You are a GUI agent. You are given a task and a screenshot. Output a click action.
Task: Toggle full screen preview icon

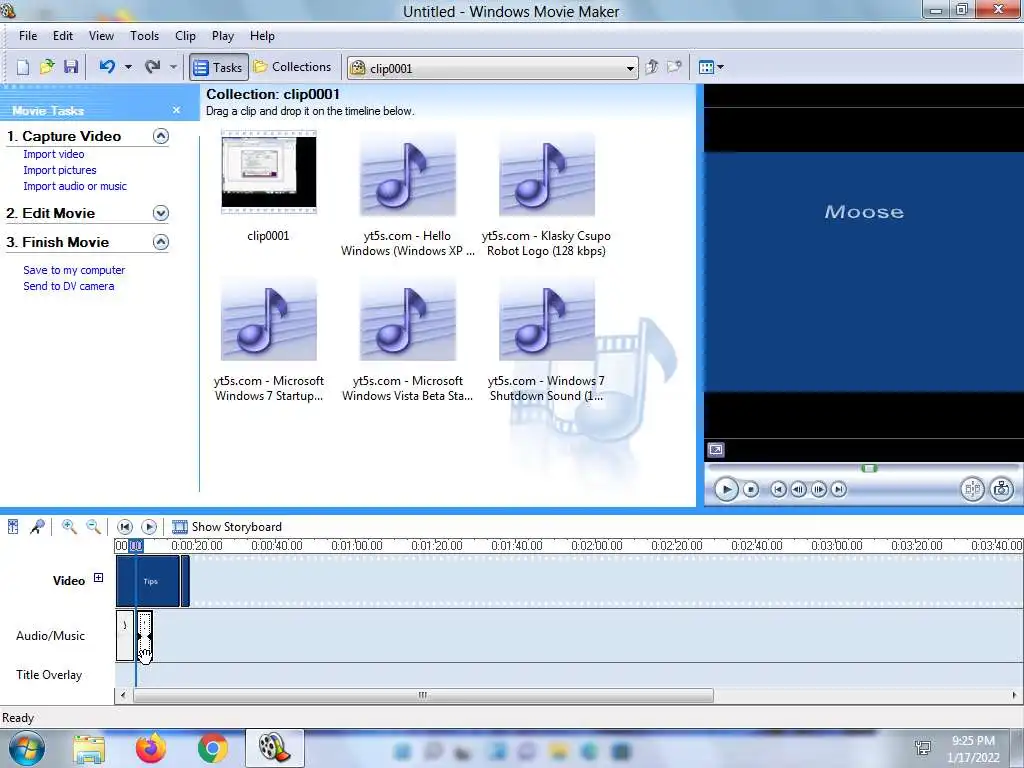click(x=716, y=449)
